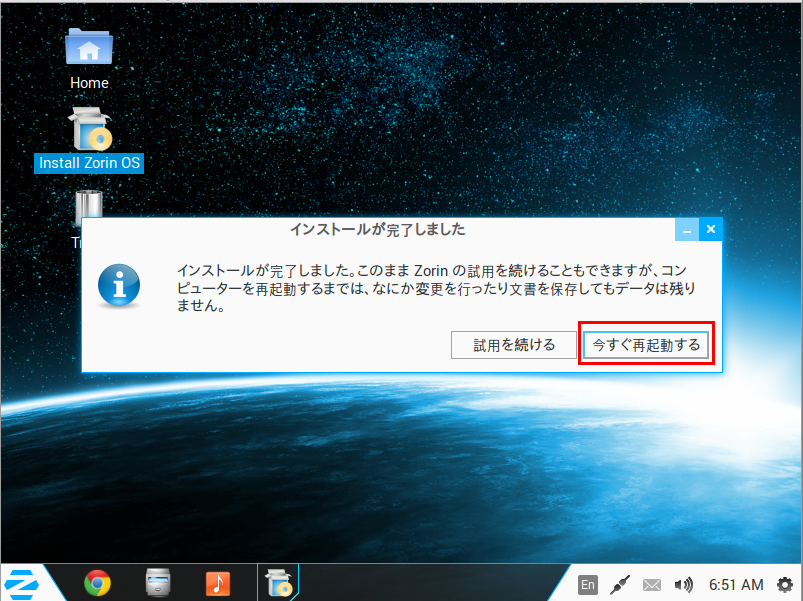The height and width of the screenshot is (601, 803).
Task: Click the blue info icon in dialog
Action: pyautogui.click(x=119, y=286)
